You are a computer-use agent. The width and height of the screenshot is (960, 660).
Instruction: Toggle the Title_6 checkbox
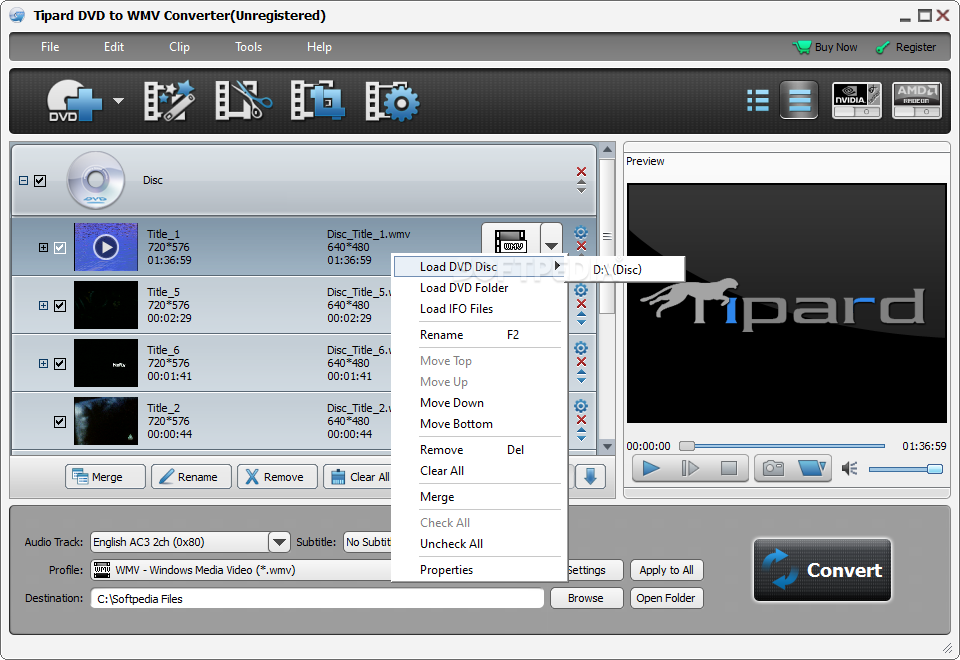click(60, 364)
